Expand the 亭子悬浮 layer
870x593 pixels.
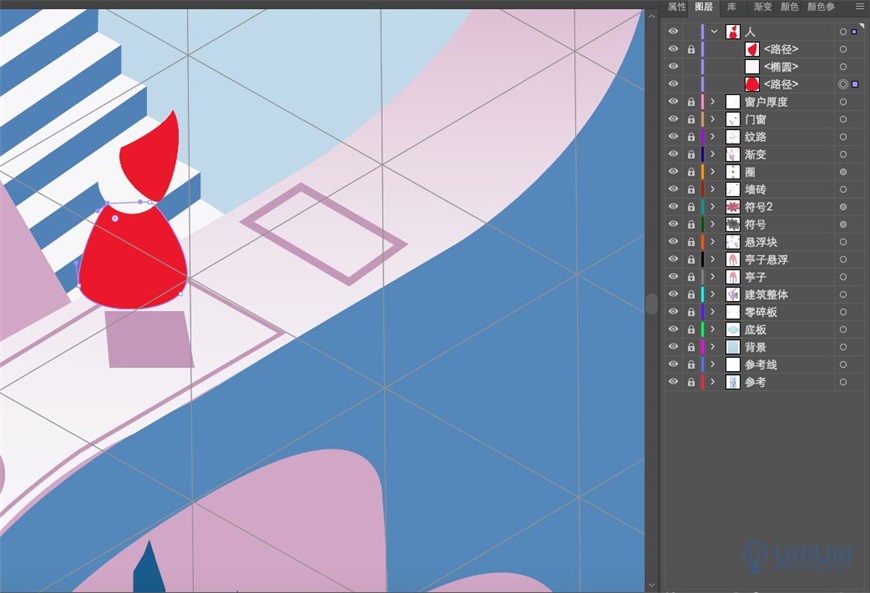pos(714,259)
